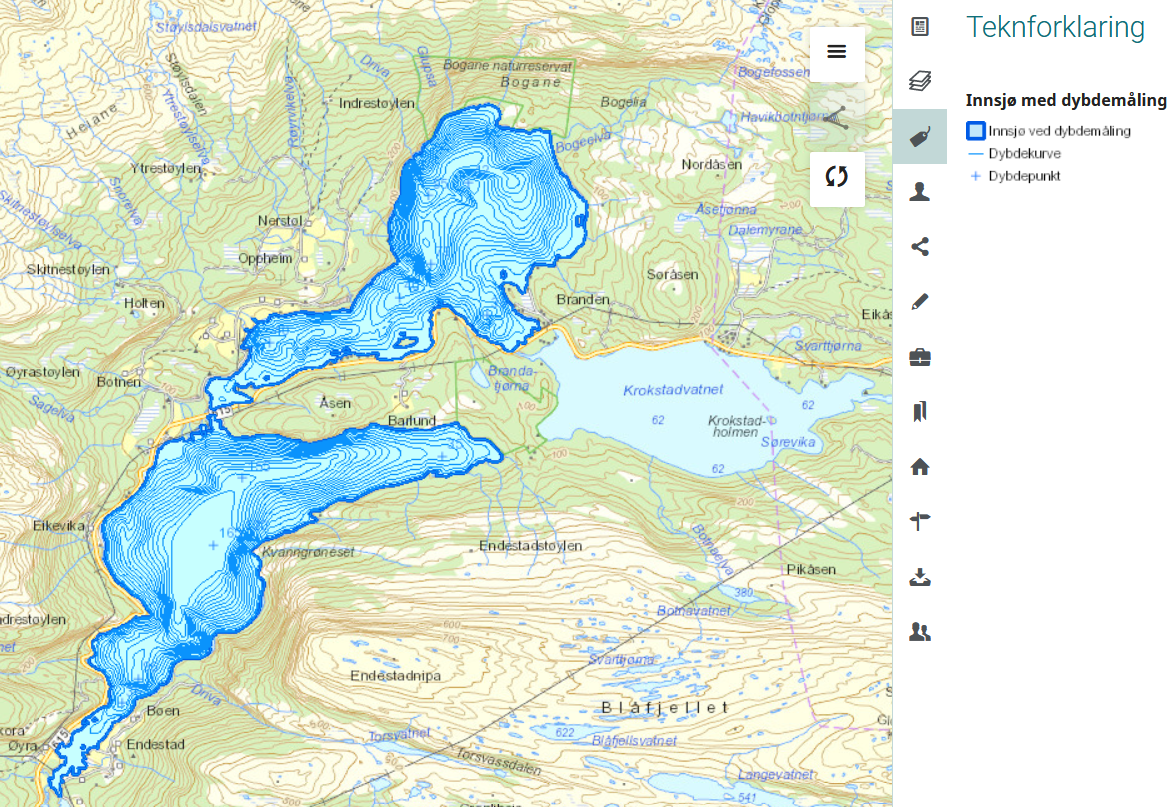This screenshot has height=807, width=1176.
Task: Open the map layers stack icon
Action: tap(920, 81)
